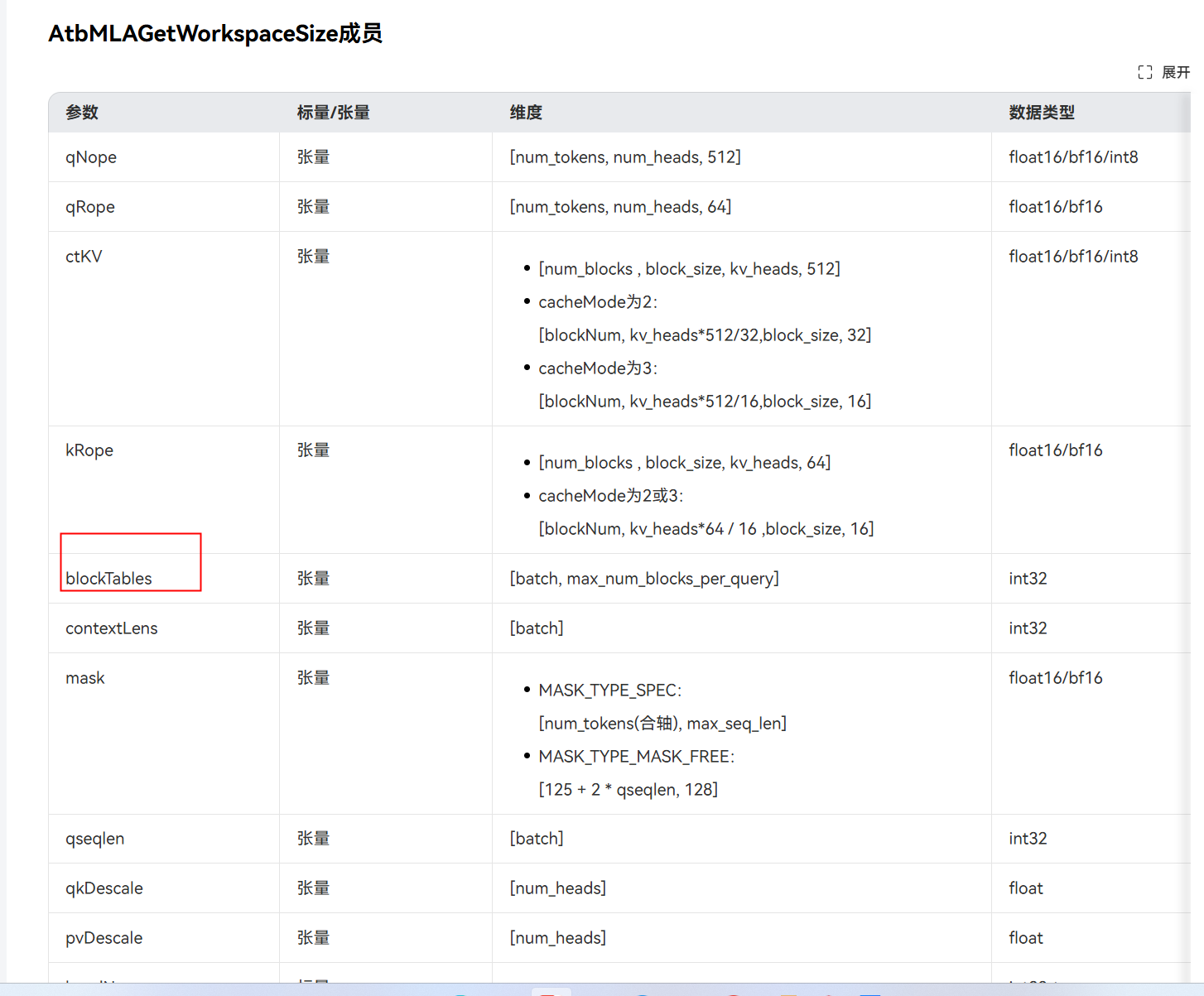Click float in the pvDescale row
This screenshot has height=996, width=1204.
[x=1026, y=938]
